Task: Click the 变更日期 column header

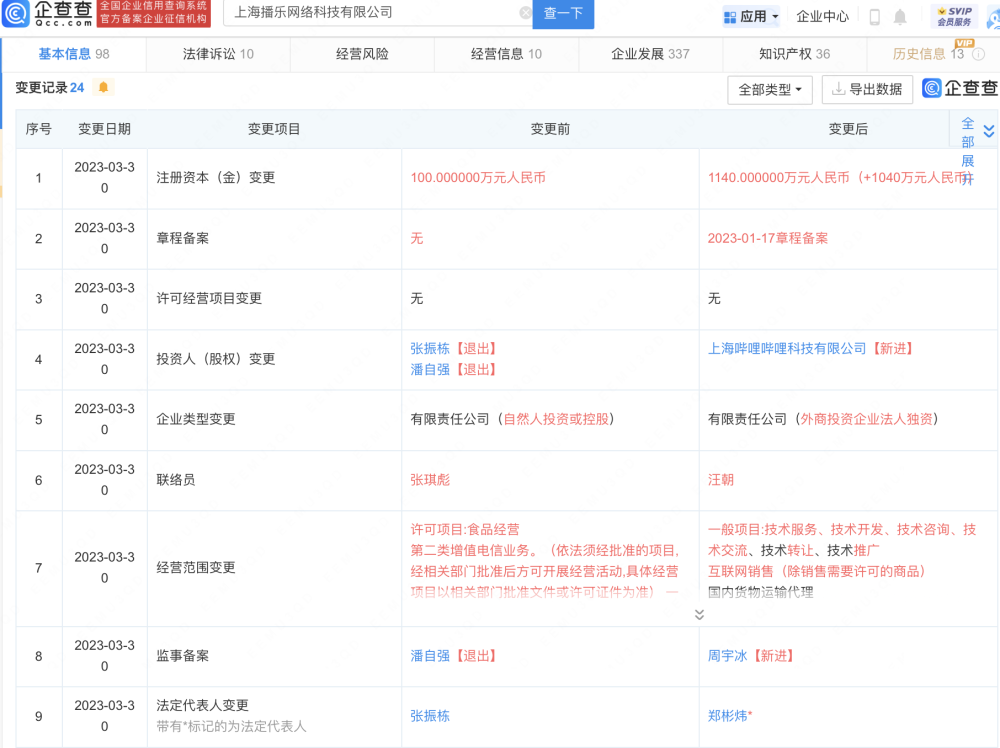Action: 105,129
